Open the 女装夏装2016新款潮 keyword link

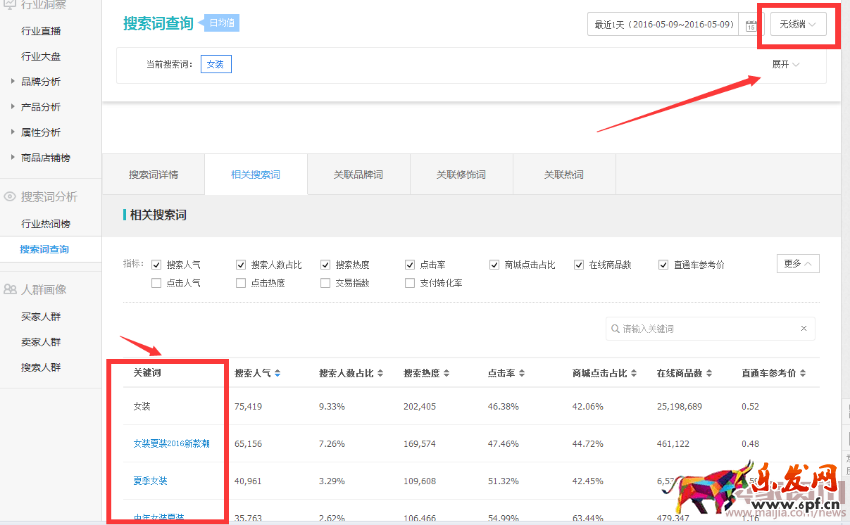(171, 443)
